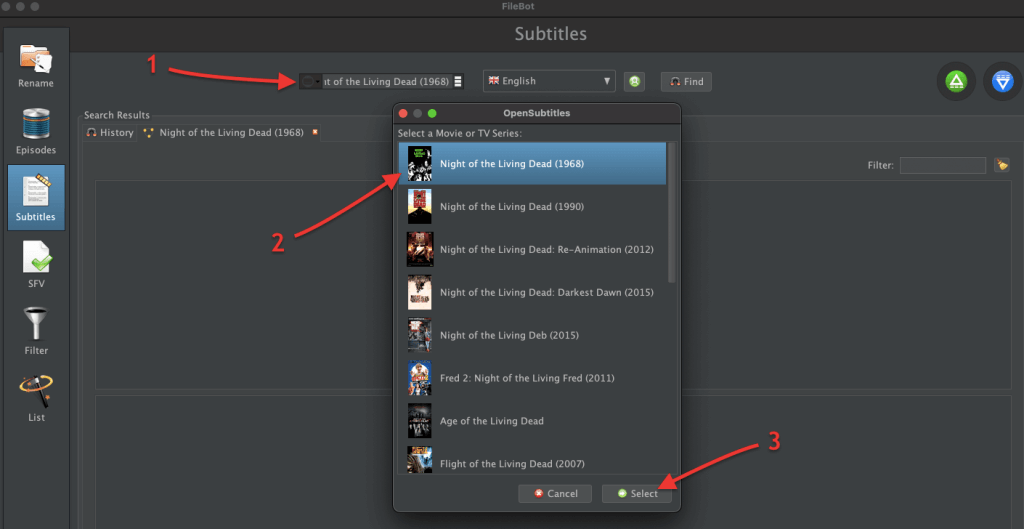Click the 1990 movie poster thumbnail
Viewport: 1024px width, 529px height.
[419, 206]
